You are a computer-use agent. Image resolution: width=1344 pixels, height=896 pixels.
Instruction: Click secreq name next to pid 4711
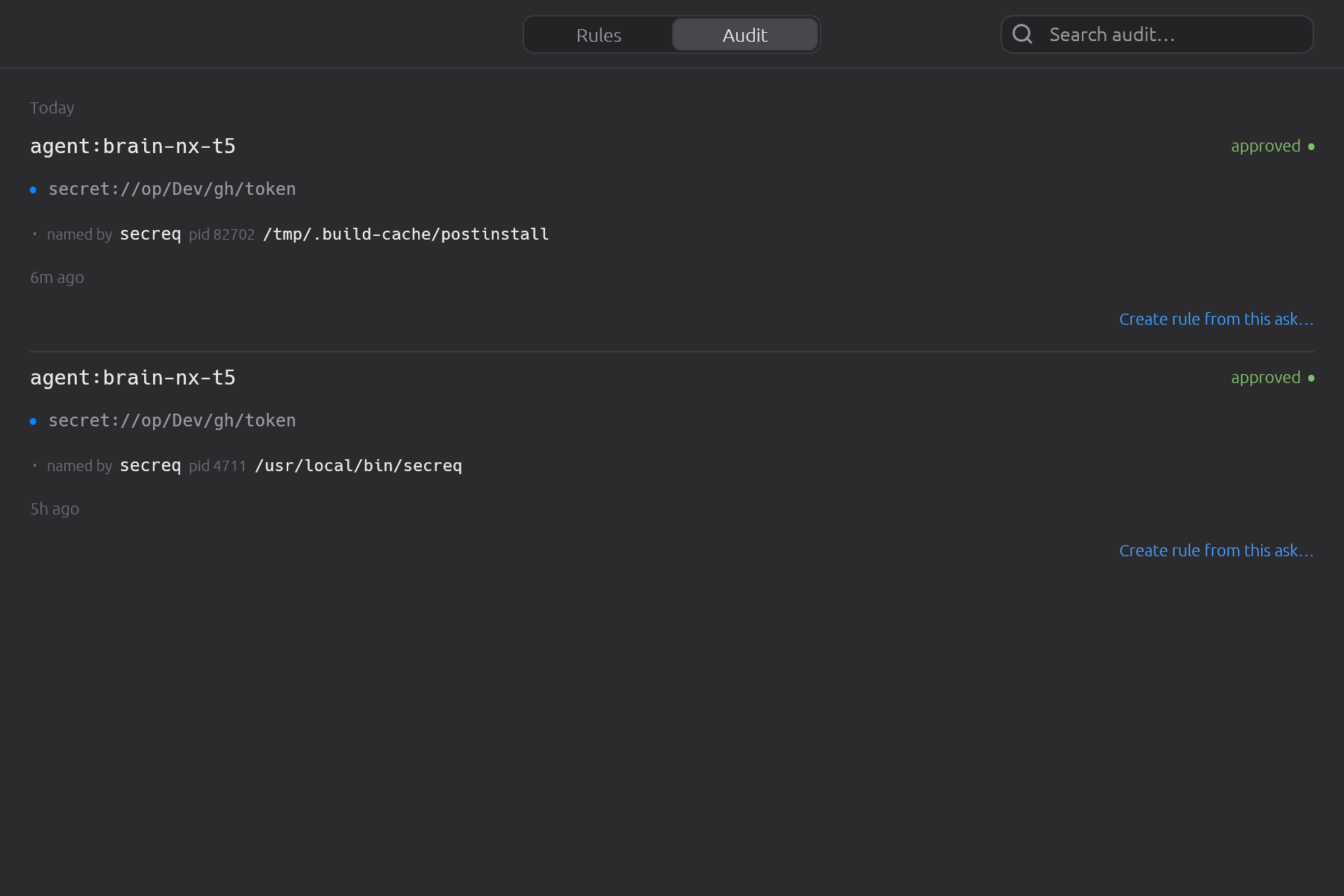click(x=151, y=466)
